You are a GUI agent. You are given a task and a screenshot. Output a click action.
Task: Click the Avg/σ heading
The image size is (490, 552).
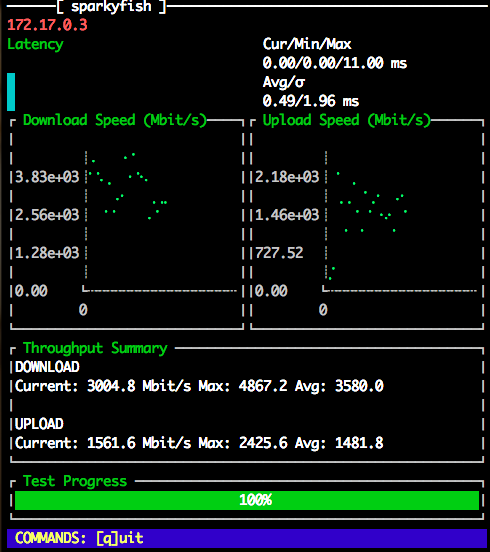284,82
